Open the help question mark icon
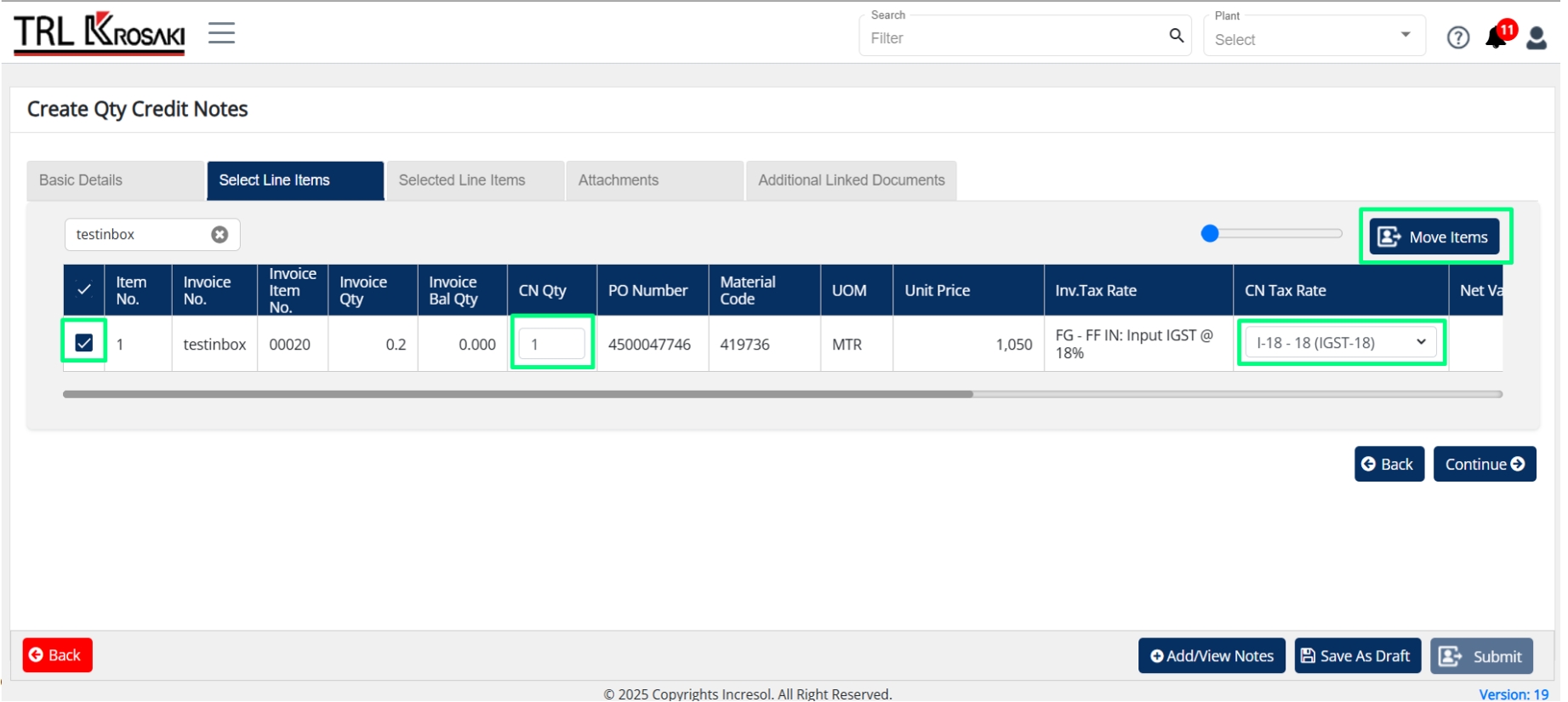The height and width of the screenshot is (702, 1568). (x=1458, y=37)
